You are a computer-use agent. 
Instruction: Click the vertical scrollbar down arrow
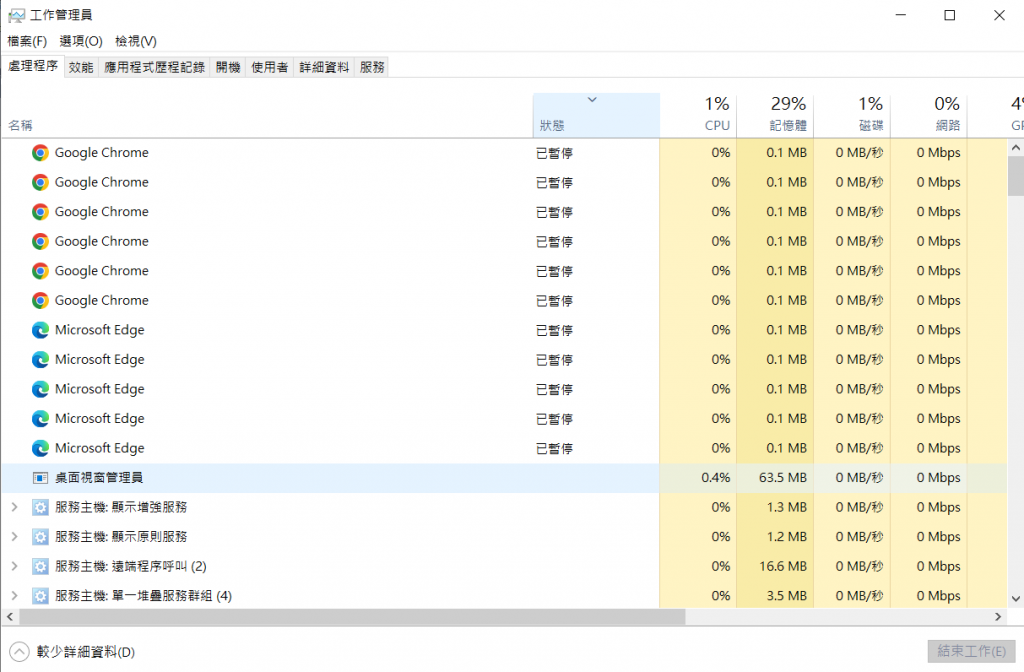pos(1016,598)
